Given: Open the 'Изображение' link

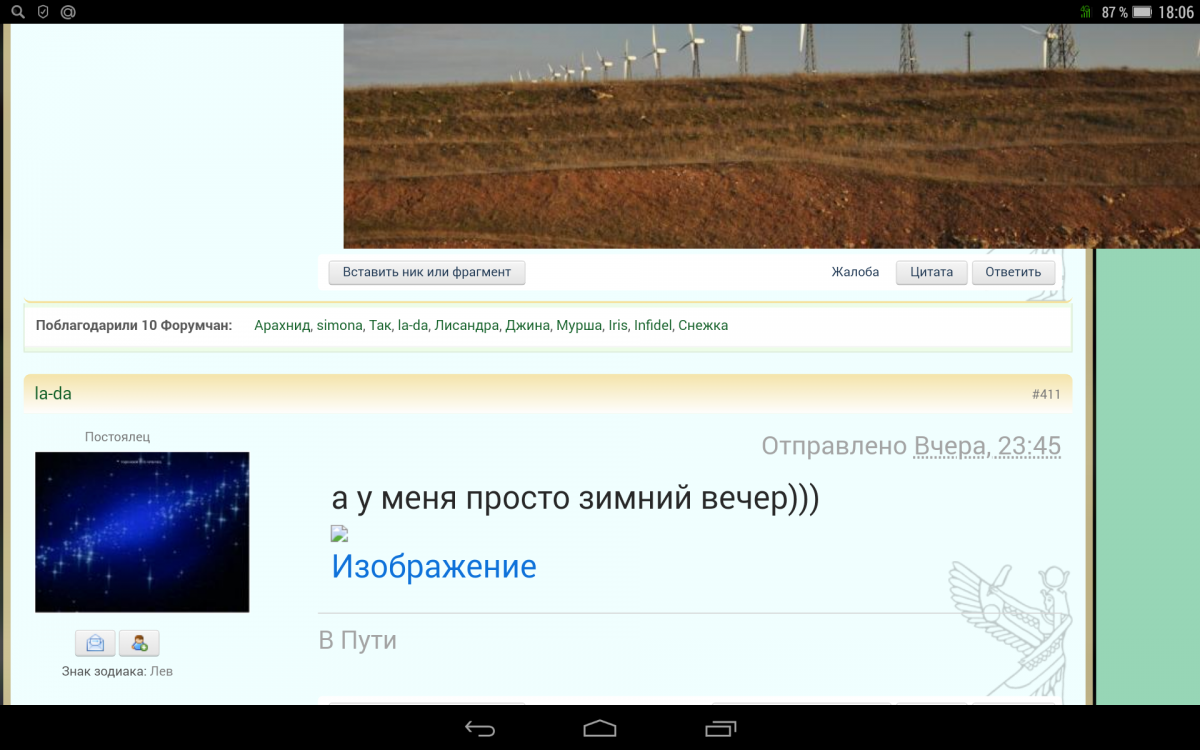Looking at the screenshot, I should pos(433,567).
